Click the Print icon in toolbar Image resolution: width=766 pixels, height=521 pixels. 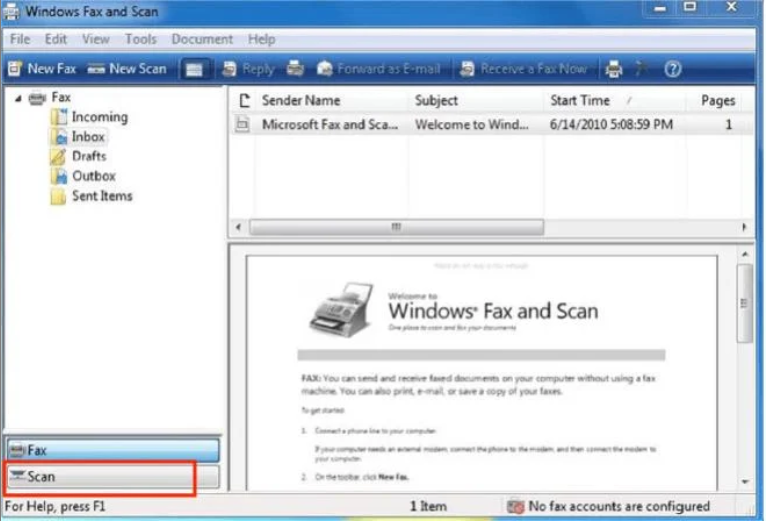(x=614, y=69)
